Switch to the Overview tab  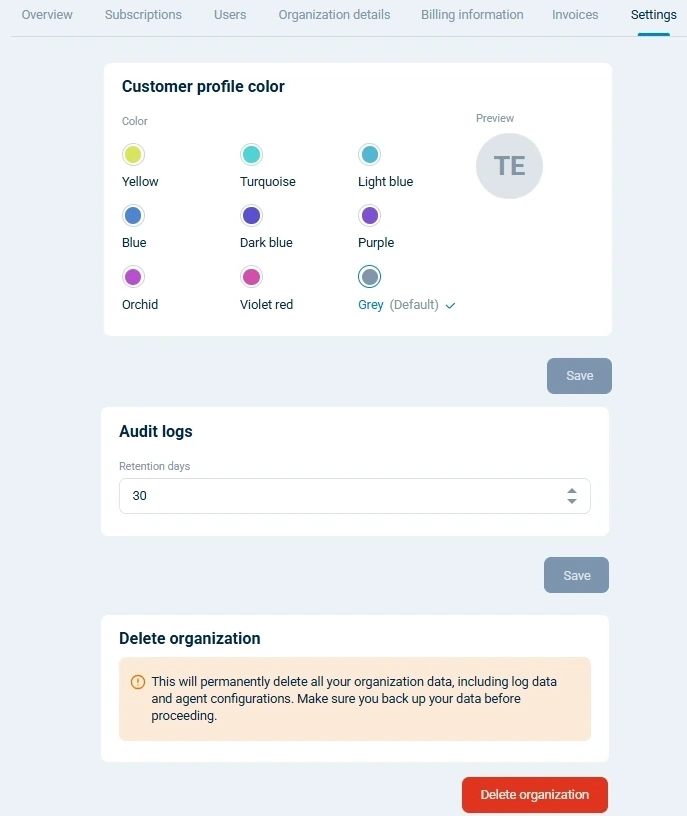coord(46,14)
